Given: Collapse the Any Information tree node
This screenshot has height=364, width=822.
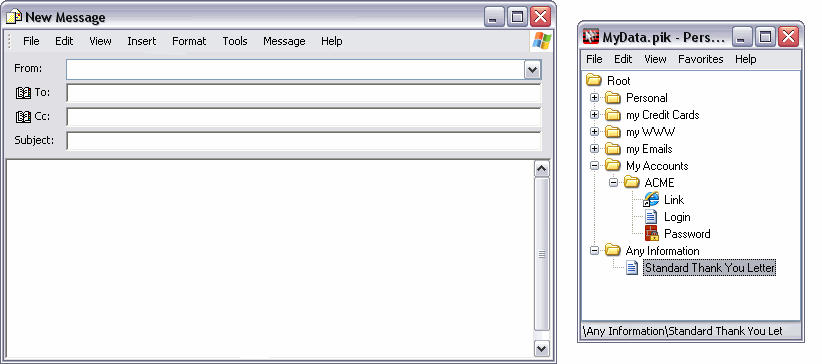Looking at the screenshot, I should pyautogui.click(x=594, y=250).
